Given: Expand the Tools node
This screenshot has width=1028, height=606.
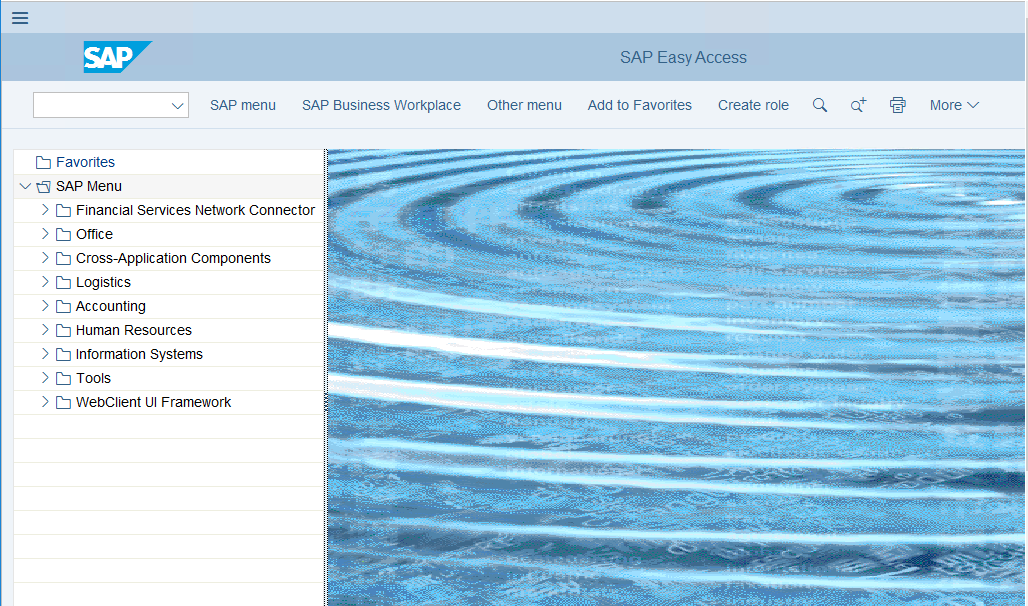Looking at the screenshot, I should (x=45, y=378).
